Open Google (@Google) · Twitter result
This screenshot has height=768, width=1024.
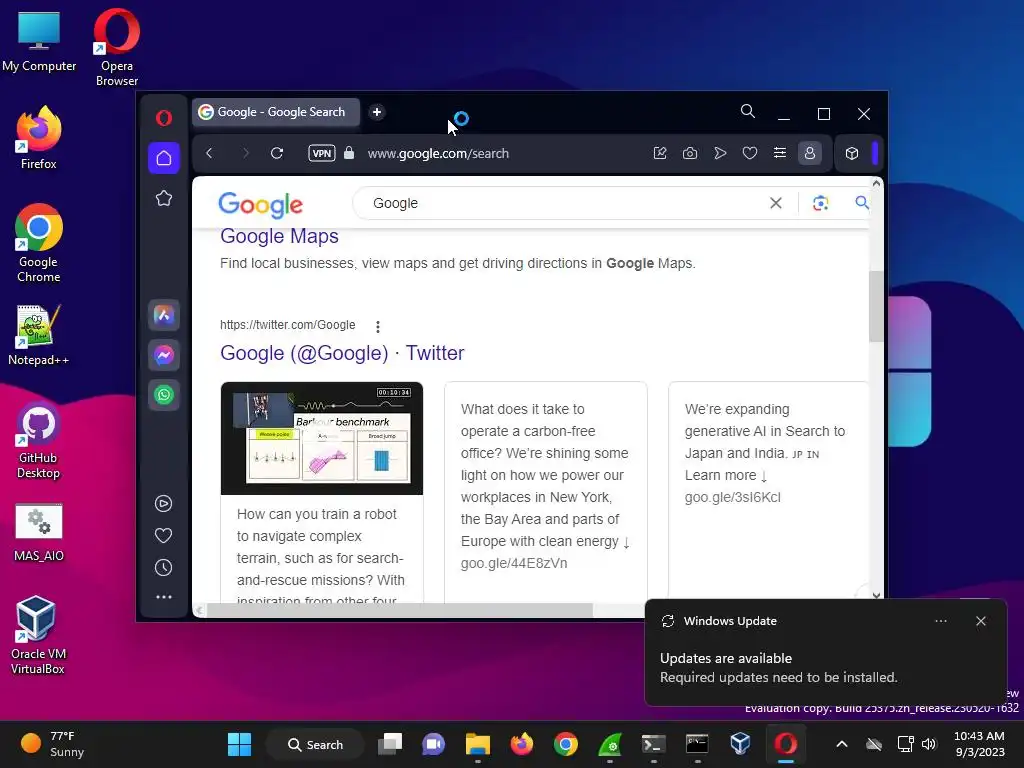pyautogui.click(x=342, y=353)
